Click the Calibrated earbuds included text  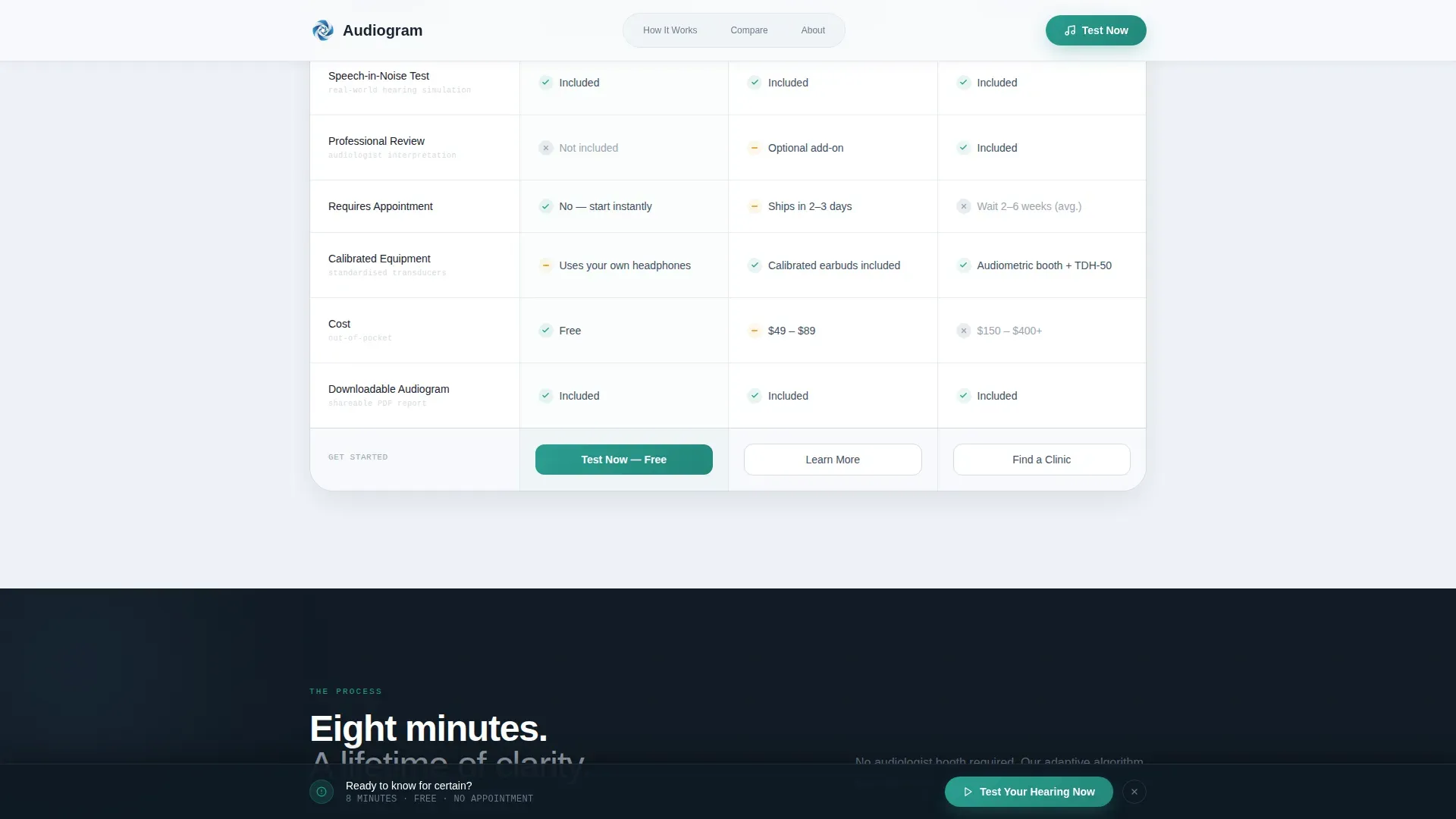point(834,265)
